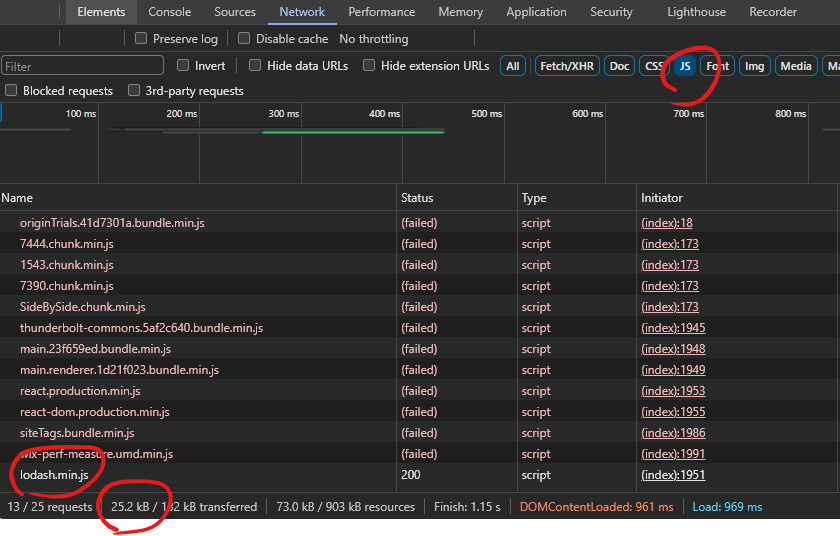Filter requests by Fetch/XHR
Screen dimensions: 840x536
pyautogui.click(x=567, y=66)
